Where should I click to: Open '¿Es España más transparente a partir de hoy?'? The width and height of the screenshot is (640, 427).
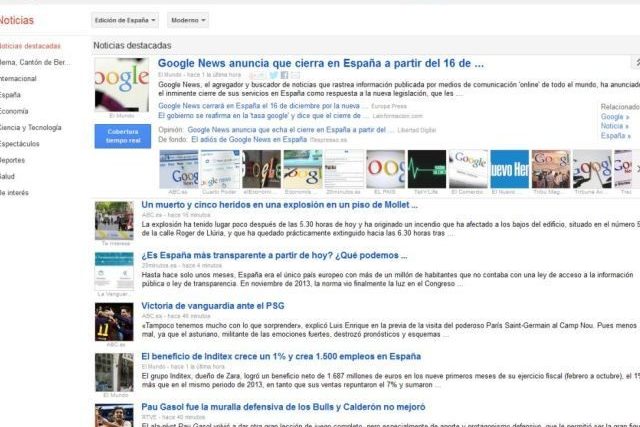click(274, 256)
